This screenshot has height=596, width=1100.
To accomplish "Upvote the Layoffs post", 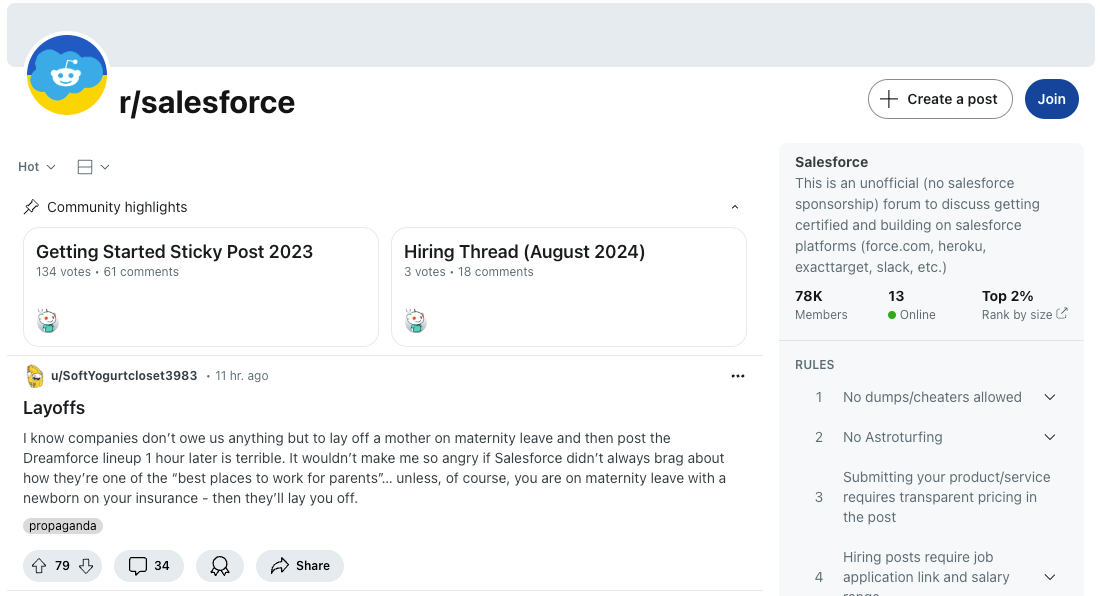I will click(x=39, y=566).
